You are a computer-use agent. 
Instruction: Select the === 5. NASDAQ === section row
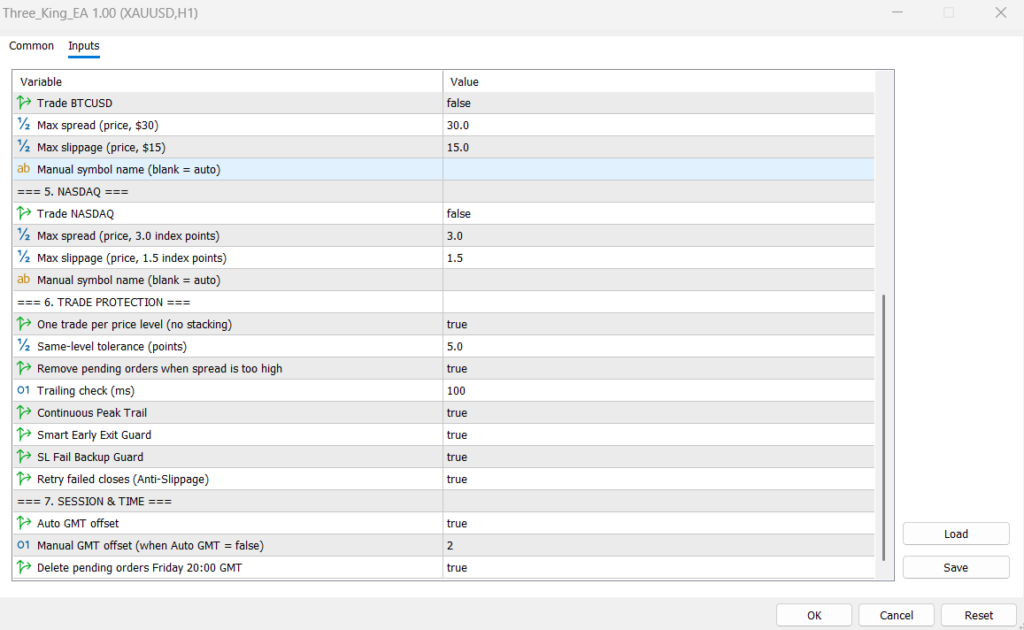[x=443, y=191]
